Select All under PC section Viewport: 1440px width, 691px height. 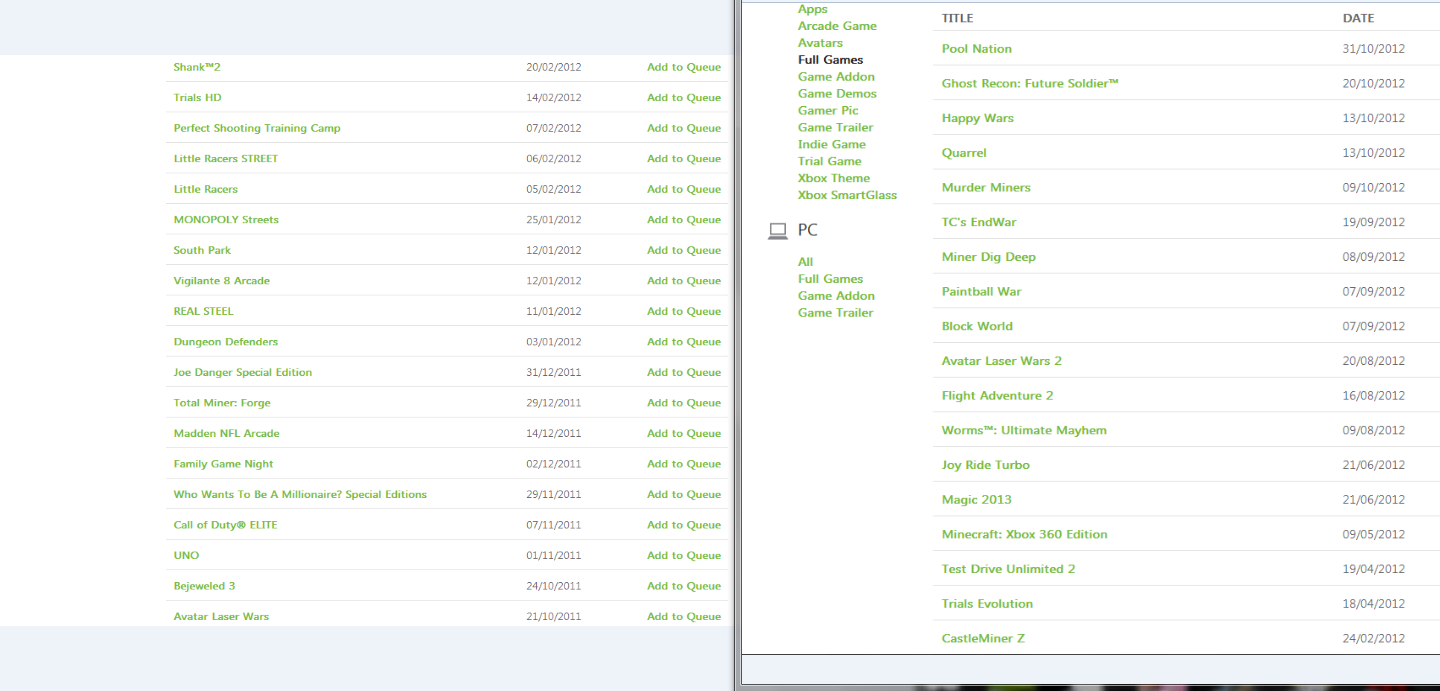(806, 262)
